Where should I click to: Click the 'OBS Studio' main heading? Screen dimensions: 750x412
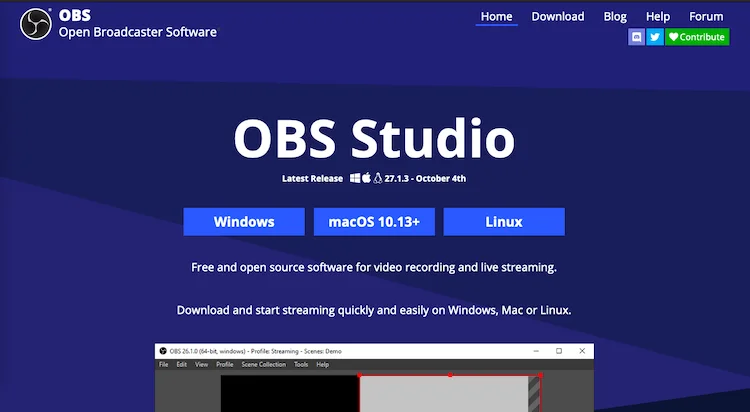coord(374,138)
